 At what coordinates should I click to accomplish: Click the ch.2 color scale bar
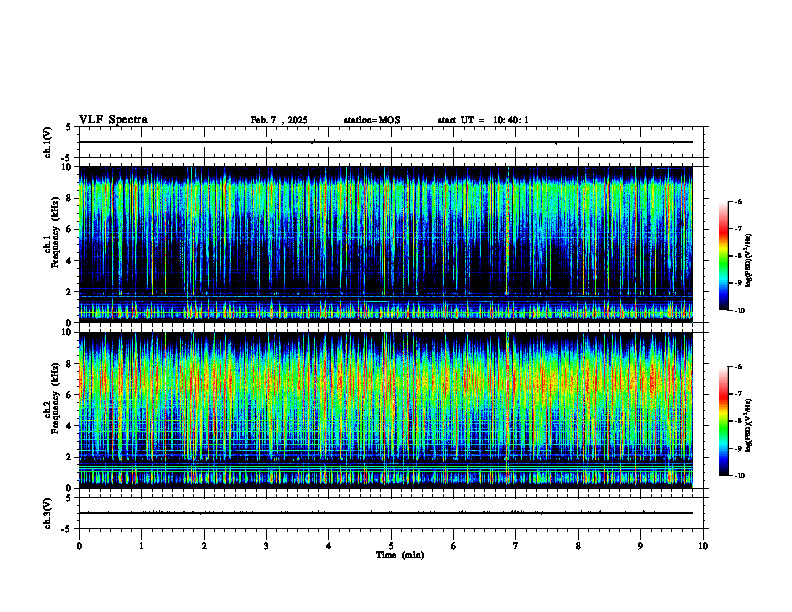[724, 421]
